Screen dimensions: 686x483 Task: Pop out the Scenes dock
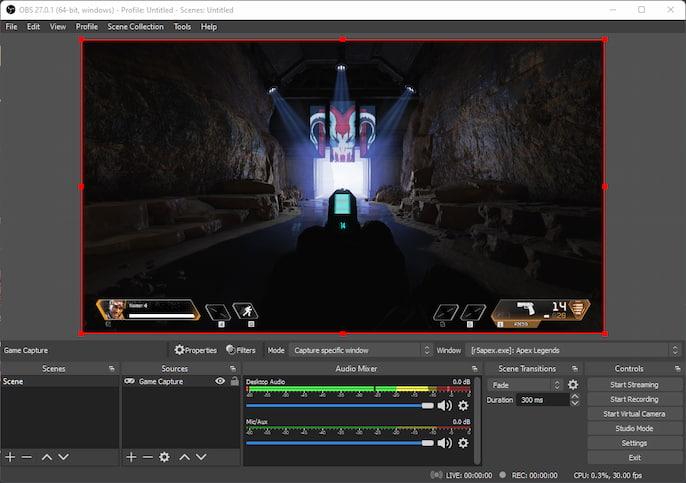[112, 369]
